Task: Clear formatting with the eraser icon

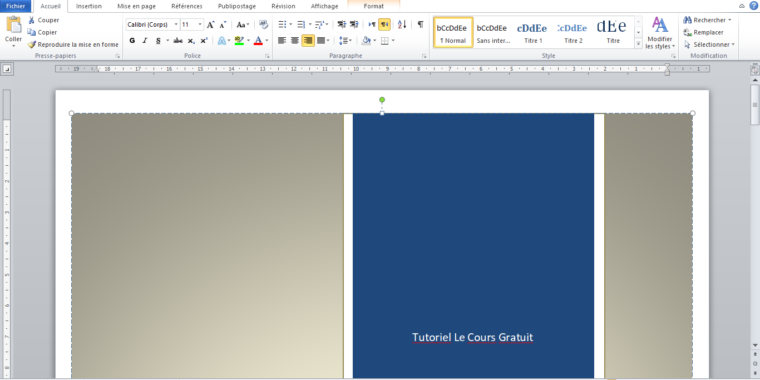Action: tap(264, 24)
